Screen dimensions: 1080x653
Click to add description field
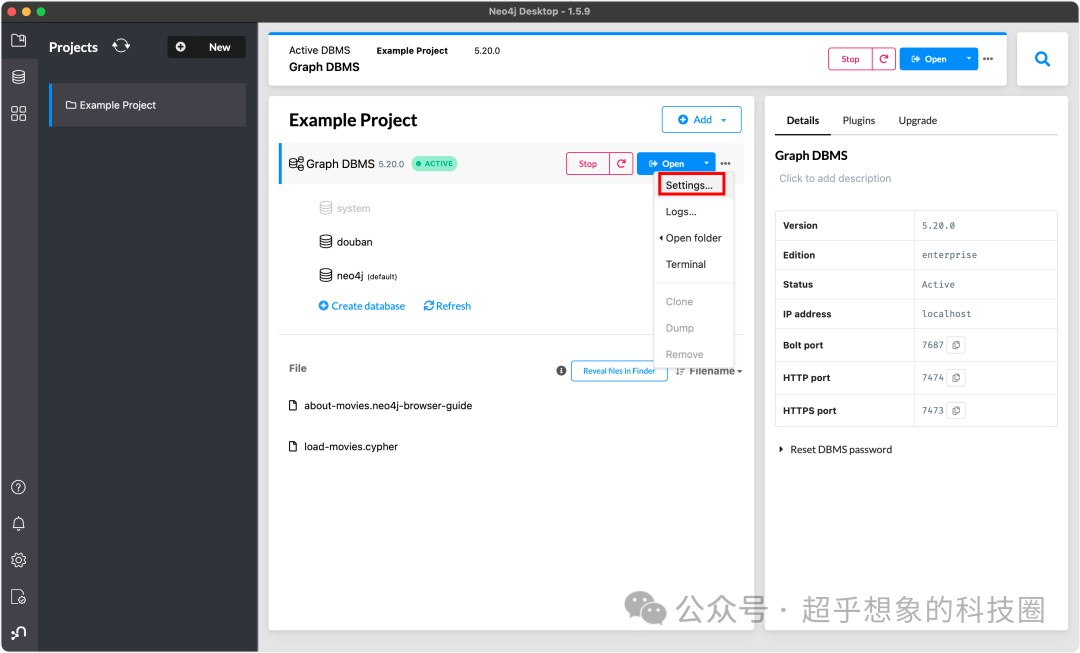(835, 178)
